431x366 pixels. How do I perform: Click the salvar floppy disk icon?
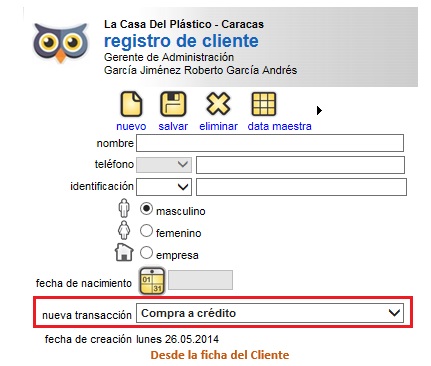coord(173,104)
